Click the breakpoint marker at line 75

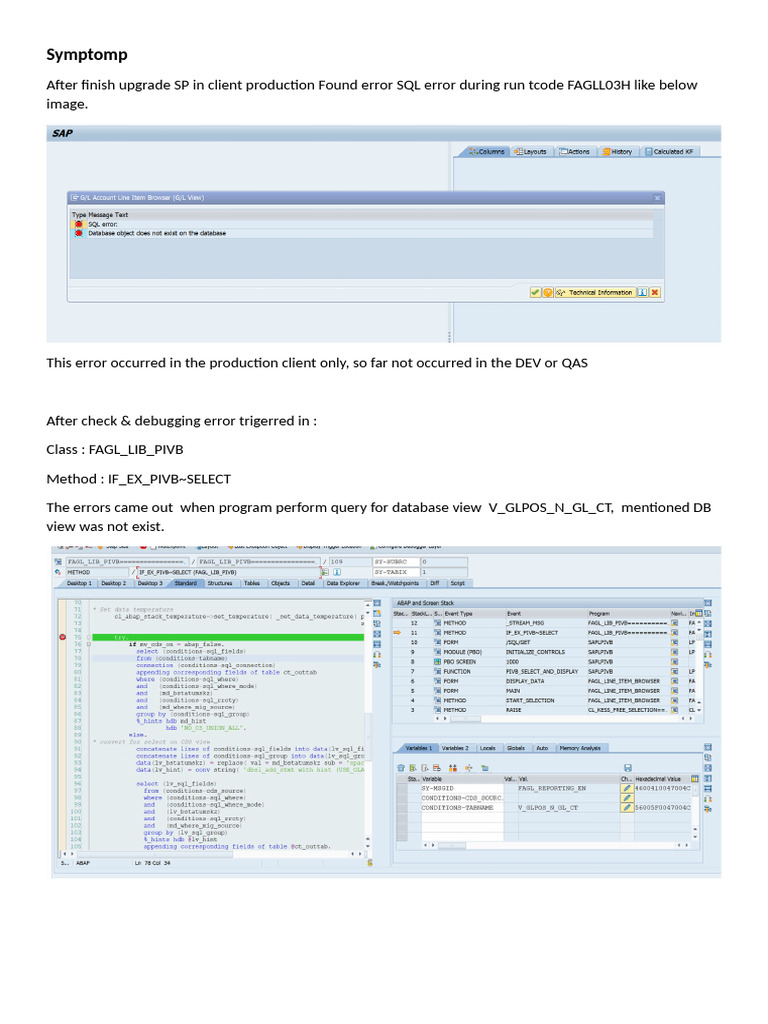(x=63, y=637)
